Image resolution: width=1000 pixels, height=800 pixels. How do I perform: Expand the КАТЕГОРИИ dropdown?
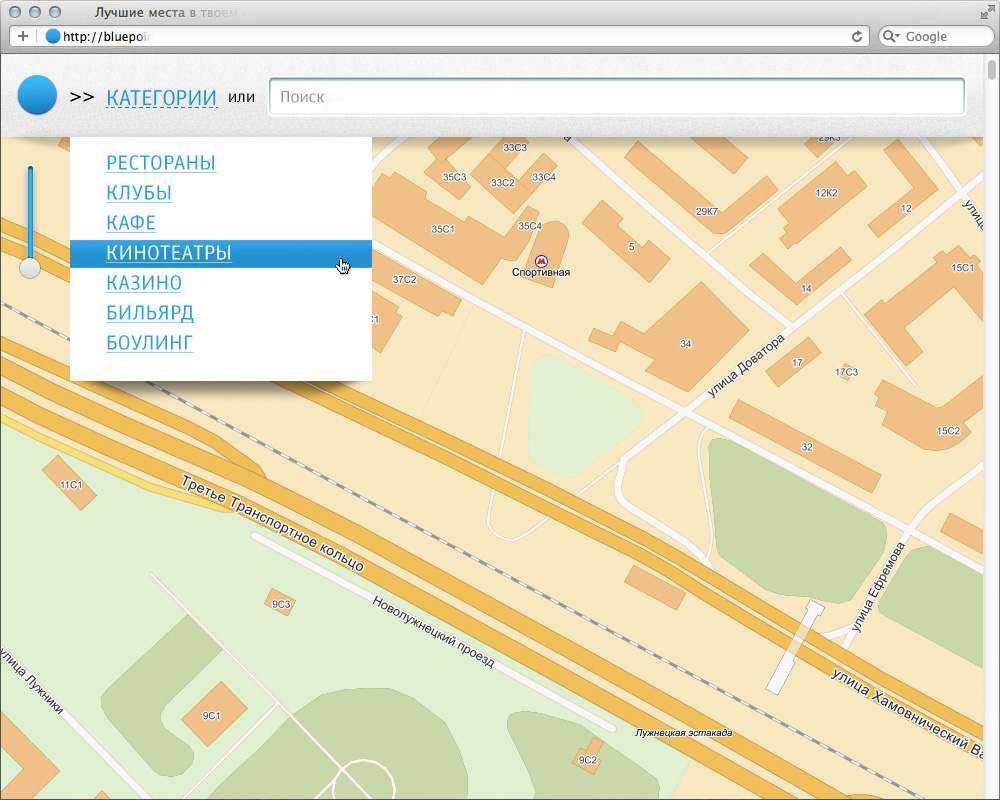point(161,97)
